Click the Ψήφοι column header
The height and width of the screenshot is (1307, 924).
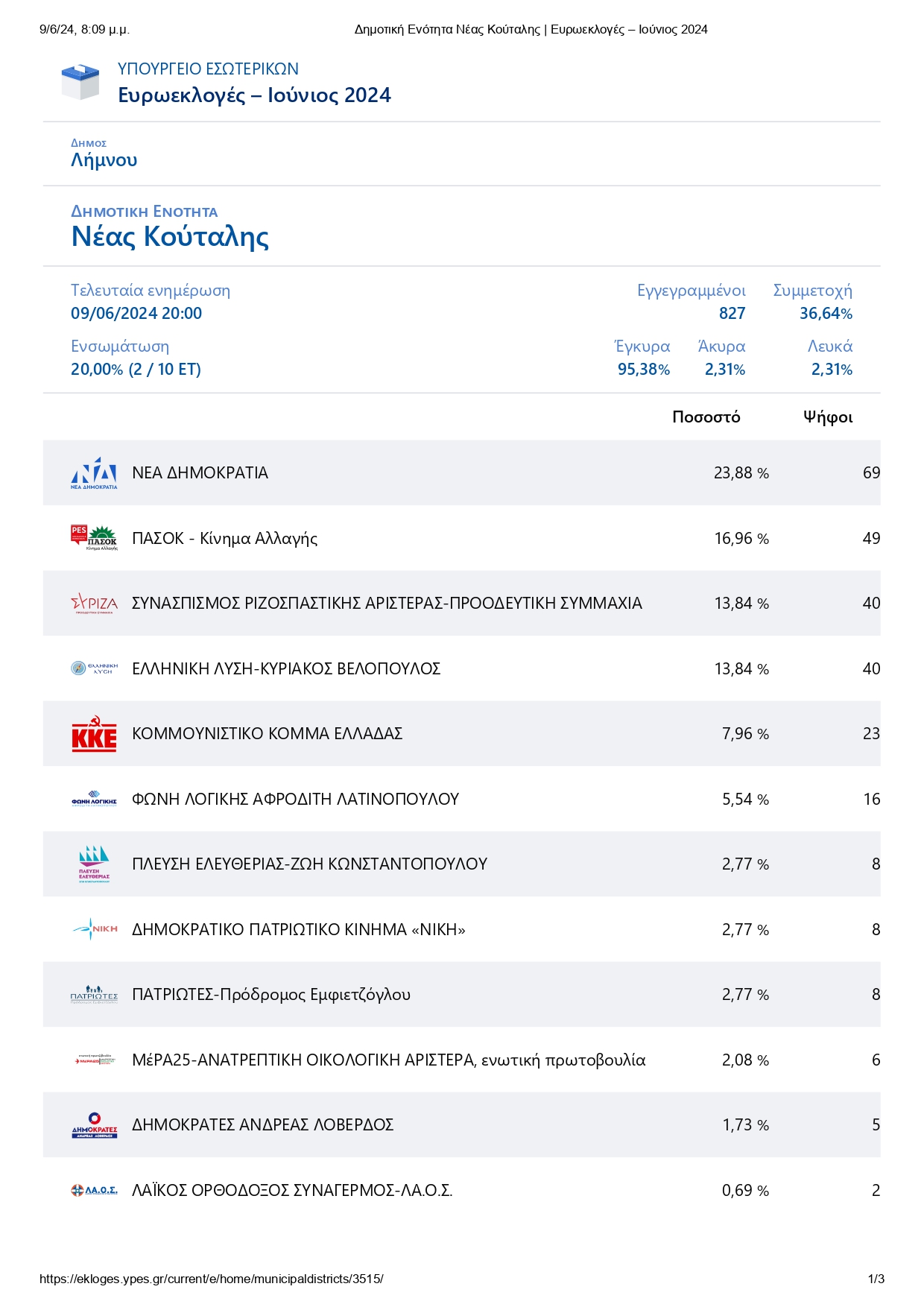tap(827, 417)
